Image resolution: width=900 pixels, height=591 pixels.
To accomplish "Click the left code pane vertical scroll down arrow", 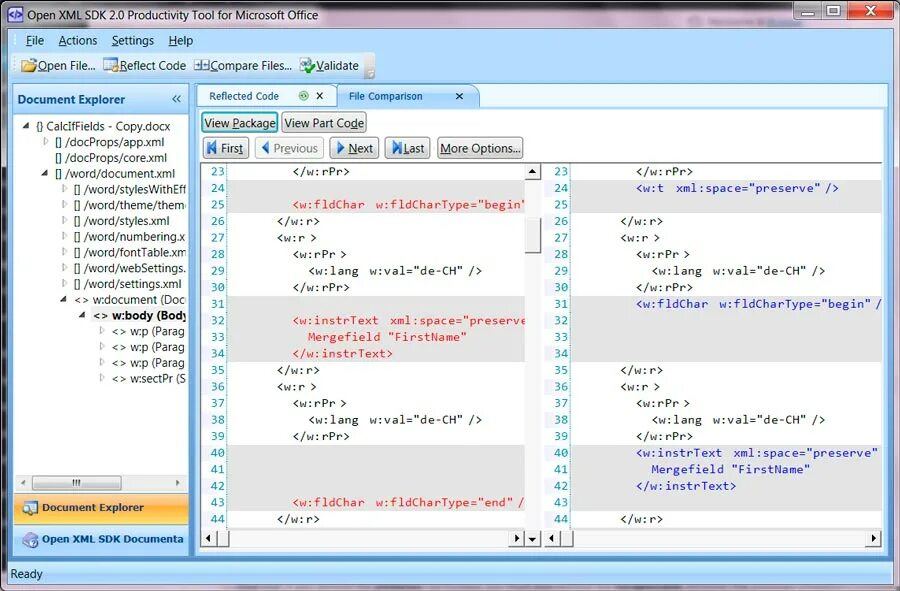I will click(533, 538).
